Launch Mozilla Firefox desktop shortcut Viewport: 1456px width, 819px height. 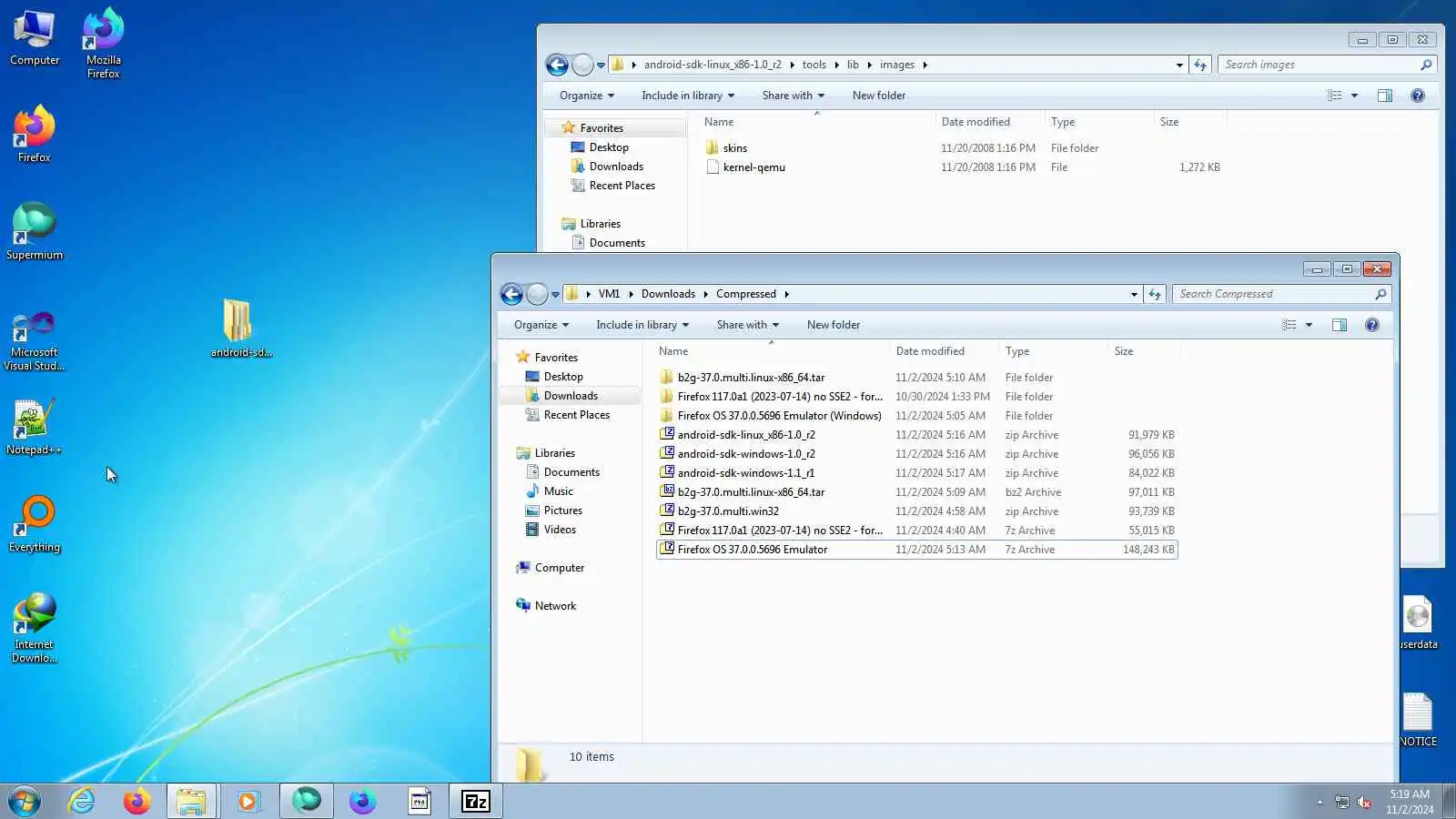point(104,44)
